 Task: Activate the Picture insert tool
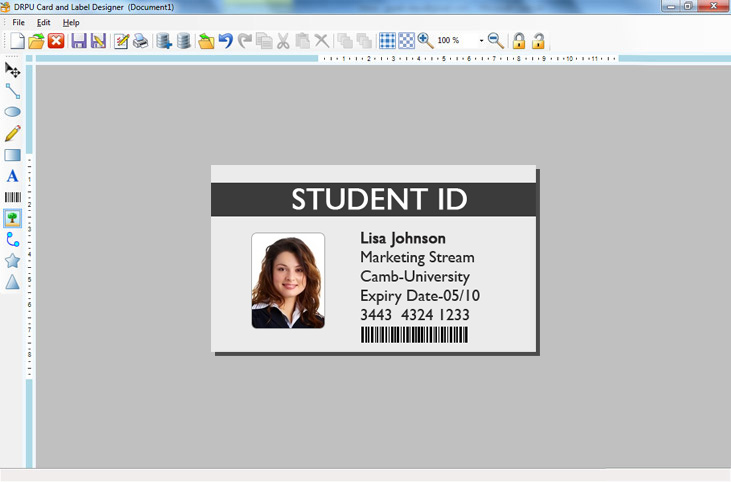point(12,218)
